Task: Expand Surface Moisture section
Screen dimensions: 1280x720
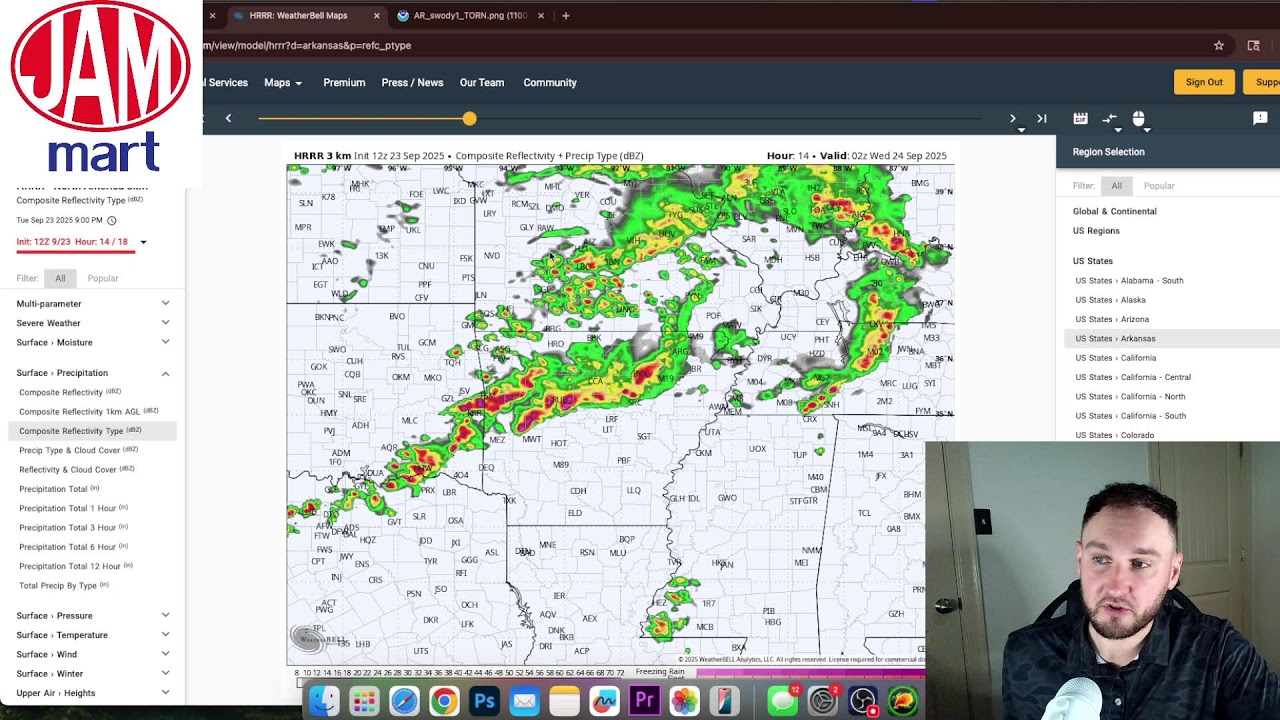Action: pos(93,342)
